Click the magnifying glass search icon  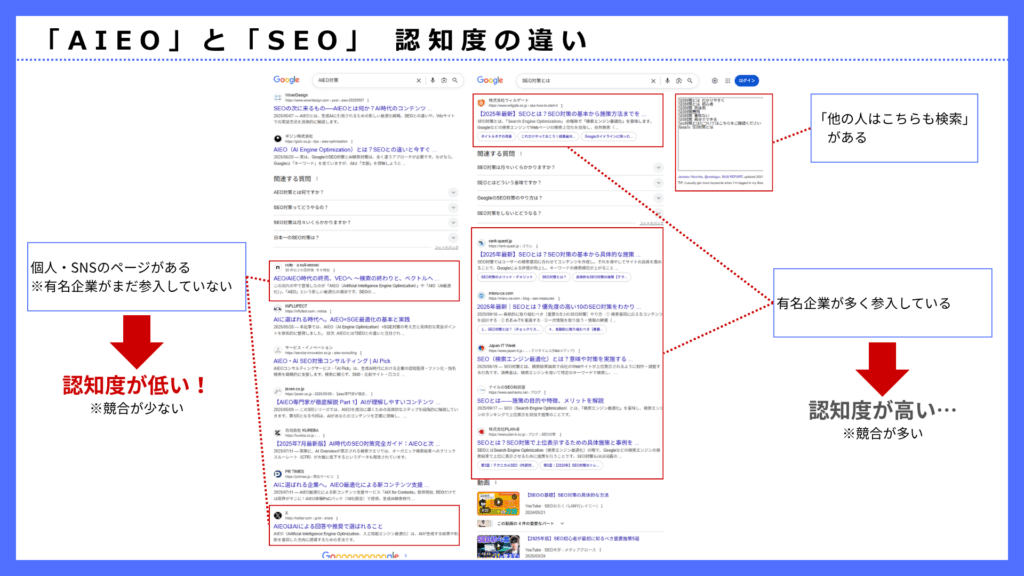(455, 80)
